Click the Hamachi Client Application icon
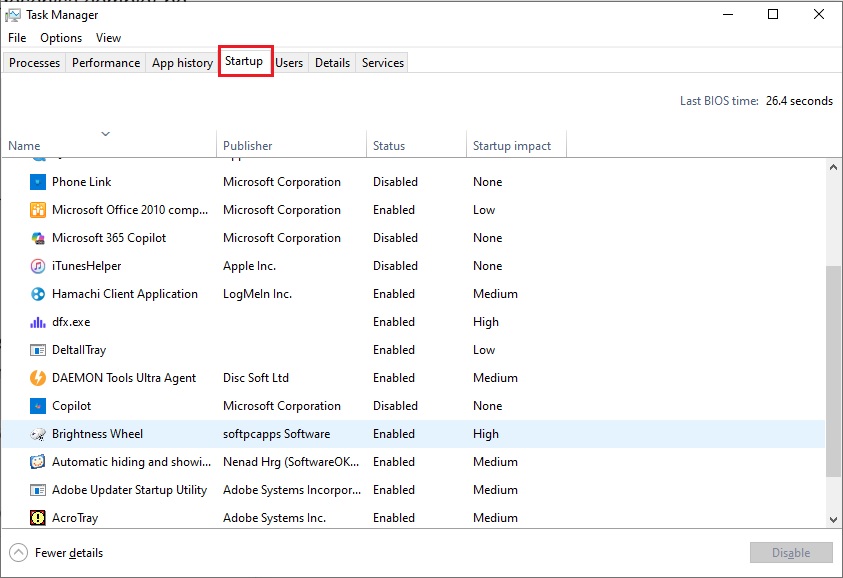 (x=38, y=294)
